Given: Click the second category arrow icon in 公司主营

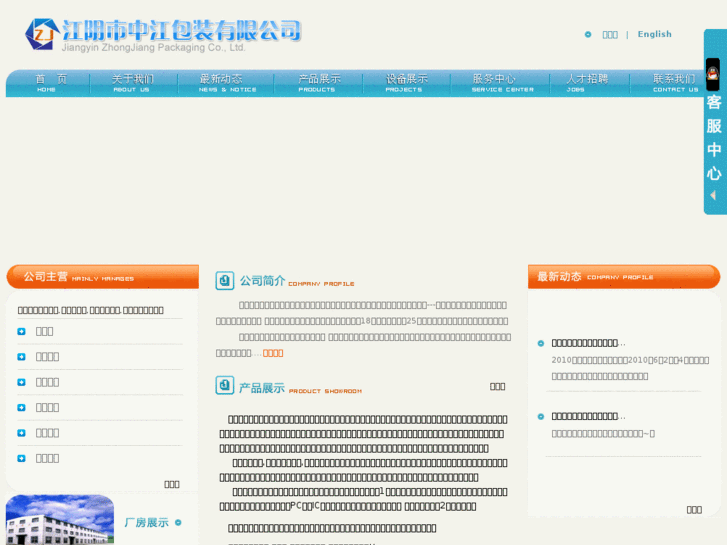Looking at the screenshot, I should point(21,357).
